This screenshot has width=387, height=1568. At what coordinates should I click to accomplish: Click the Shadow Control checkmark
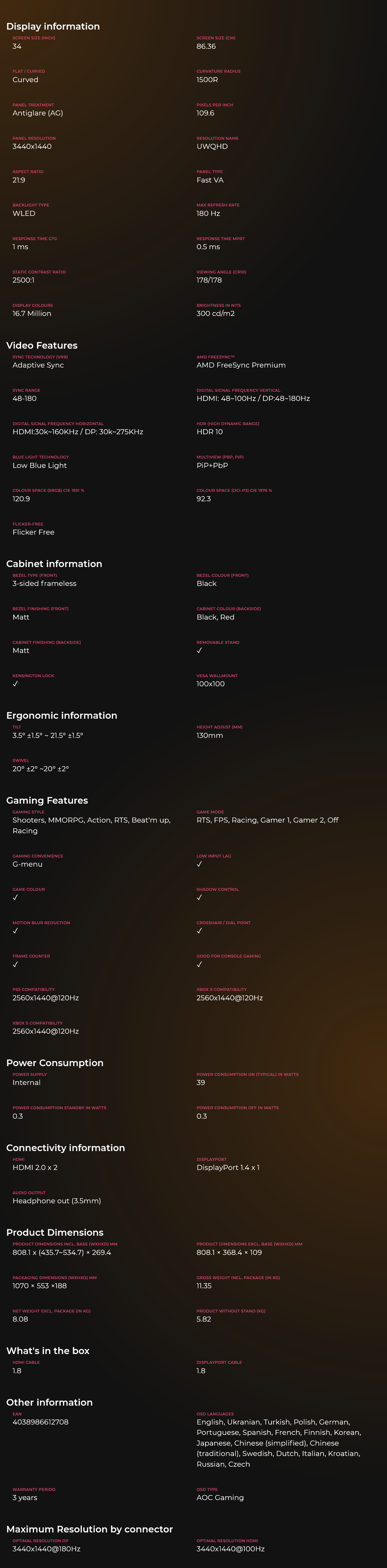(199, 898)
